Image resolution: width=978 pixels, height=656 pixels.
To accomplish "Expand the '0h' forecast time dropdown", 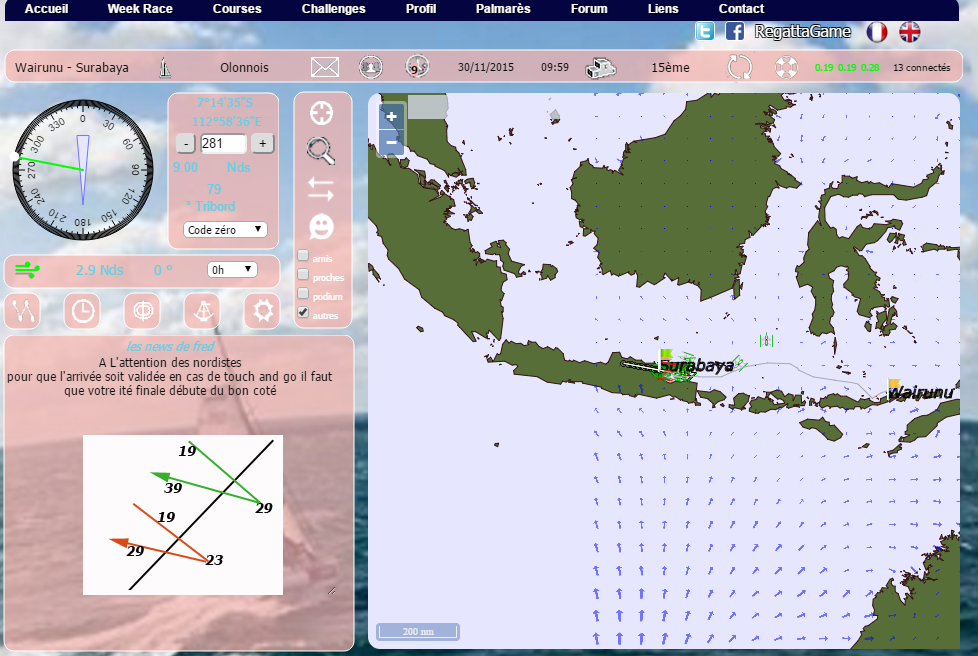I will click(x=232, y=269).
